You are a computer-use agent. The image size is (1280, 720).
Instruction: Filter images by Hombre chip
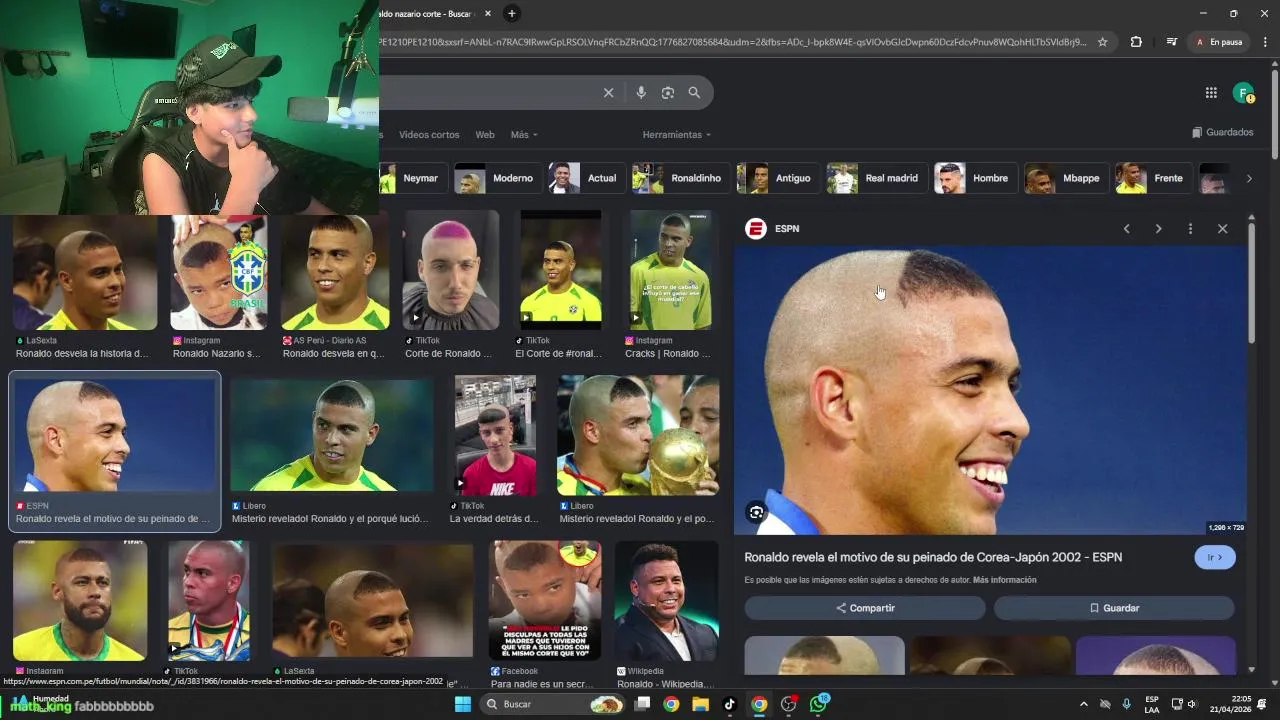pyautogui.click(x=975, y=178)
